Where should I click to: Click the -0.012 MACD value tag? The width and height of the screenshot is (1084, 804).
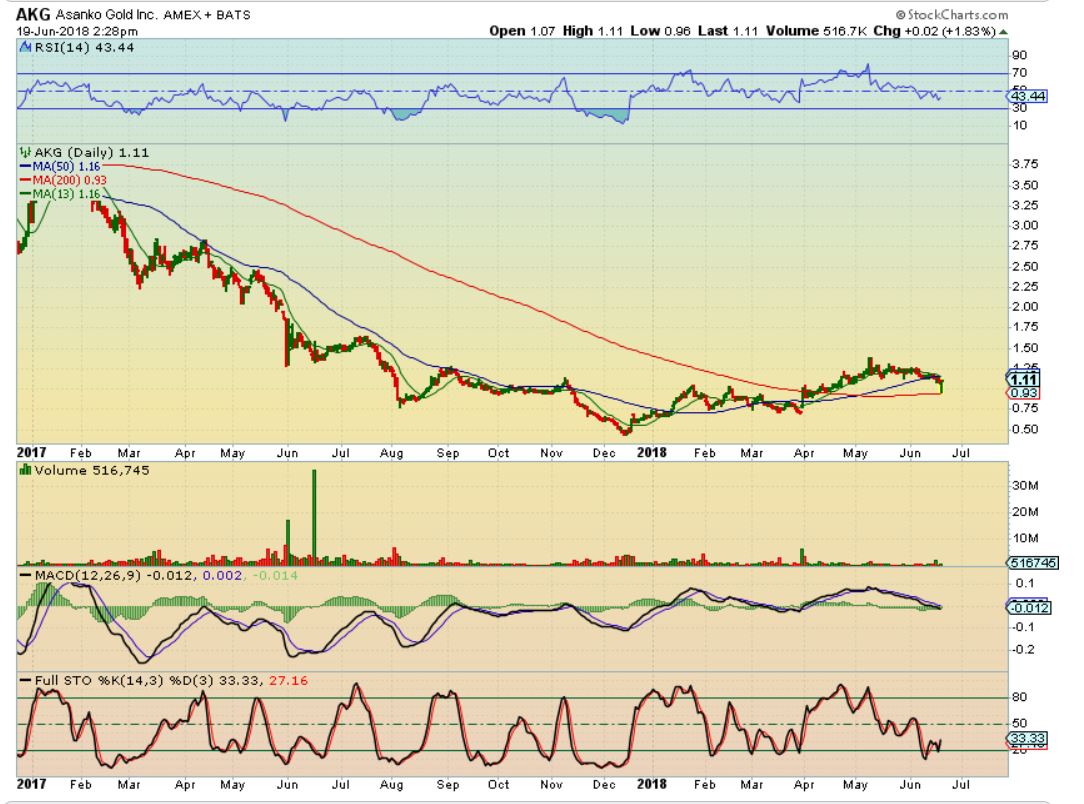1025,606
